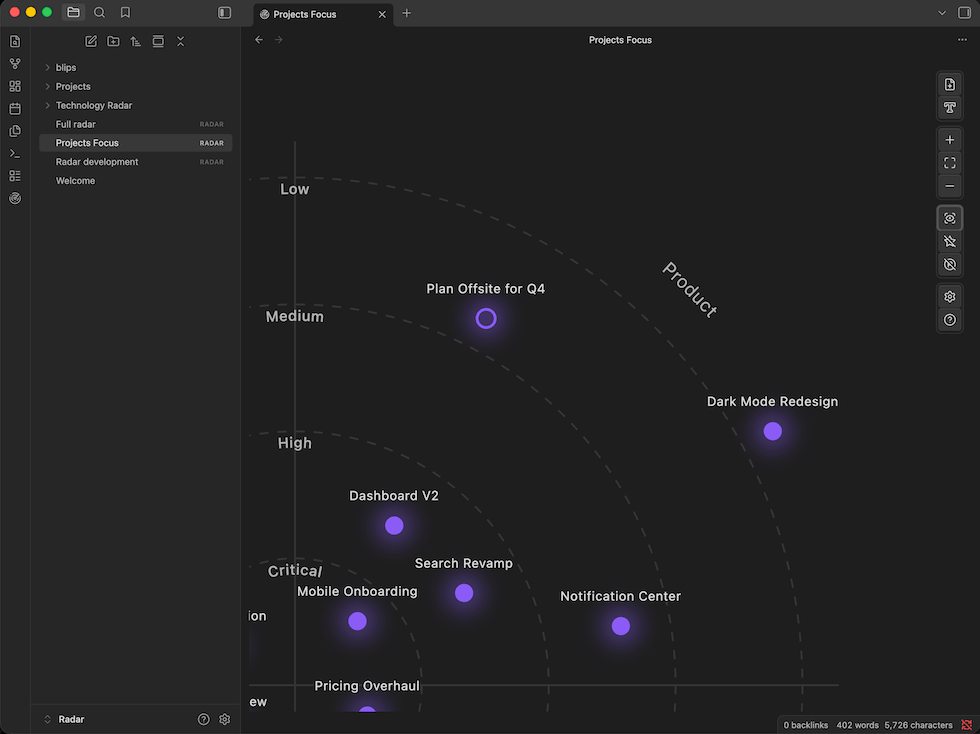The width and height of the screenshot is (980, 734).
Task: Click the Plan Offsite for Q4 blip
Action: pyautogui.click(x=486, y=318)
